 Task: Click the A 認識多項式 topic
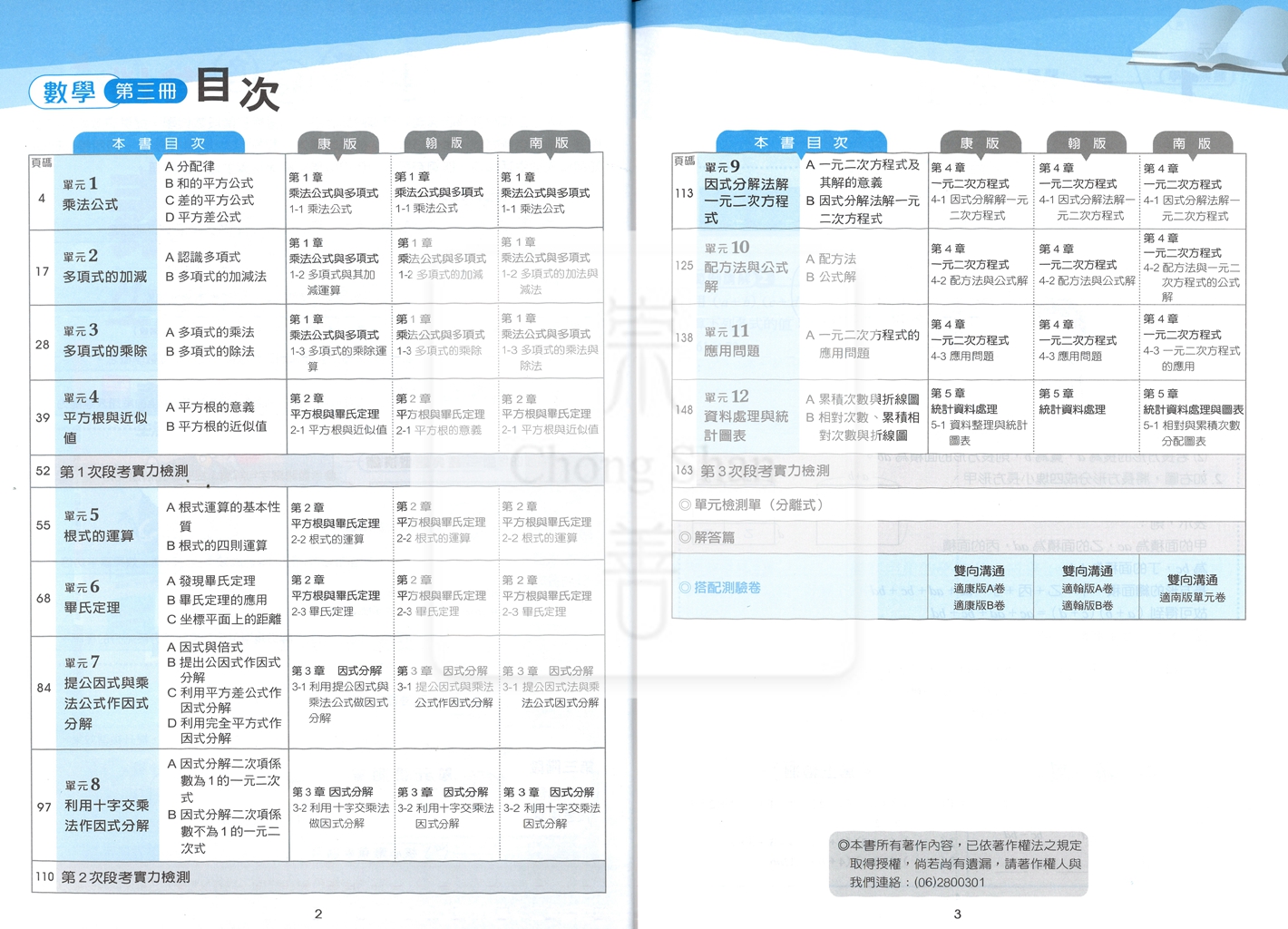pos(203,257)
